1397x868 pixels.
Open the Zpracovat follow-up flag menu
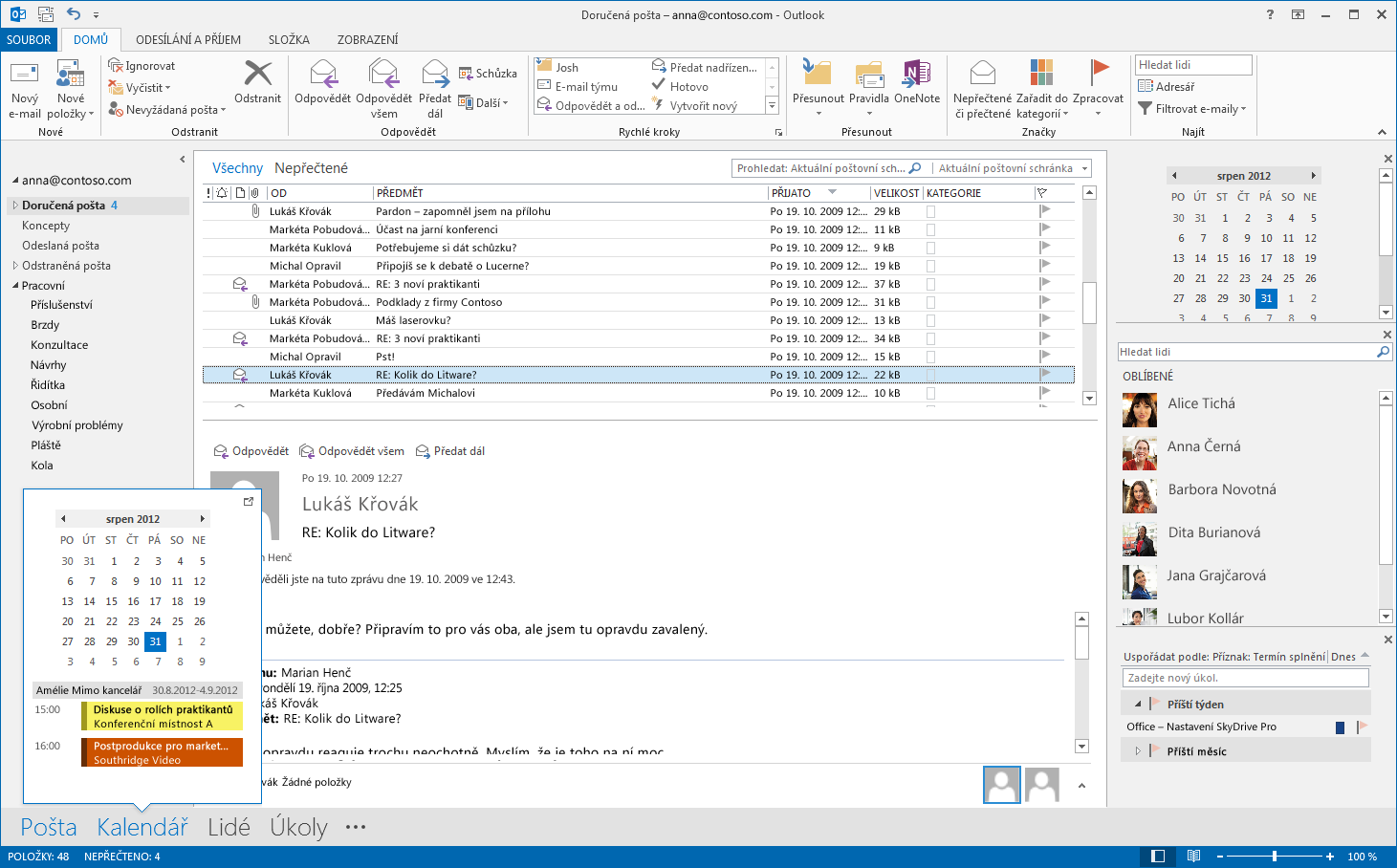pyautogui.click(x=1098, y=90)
